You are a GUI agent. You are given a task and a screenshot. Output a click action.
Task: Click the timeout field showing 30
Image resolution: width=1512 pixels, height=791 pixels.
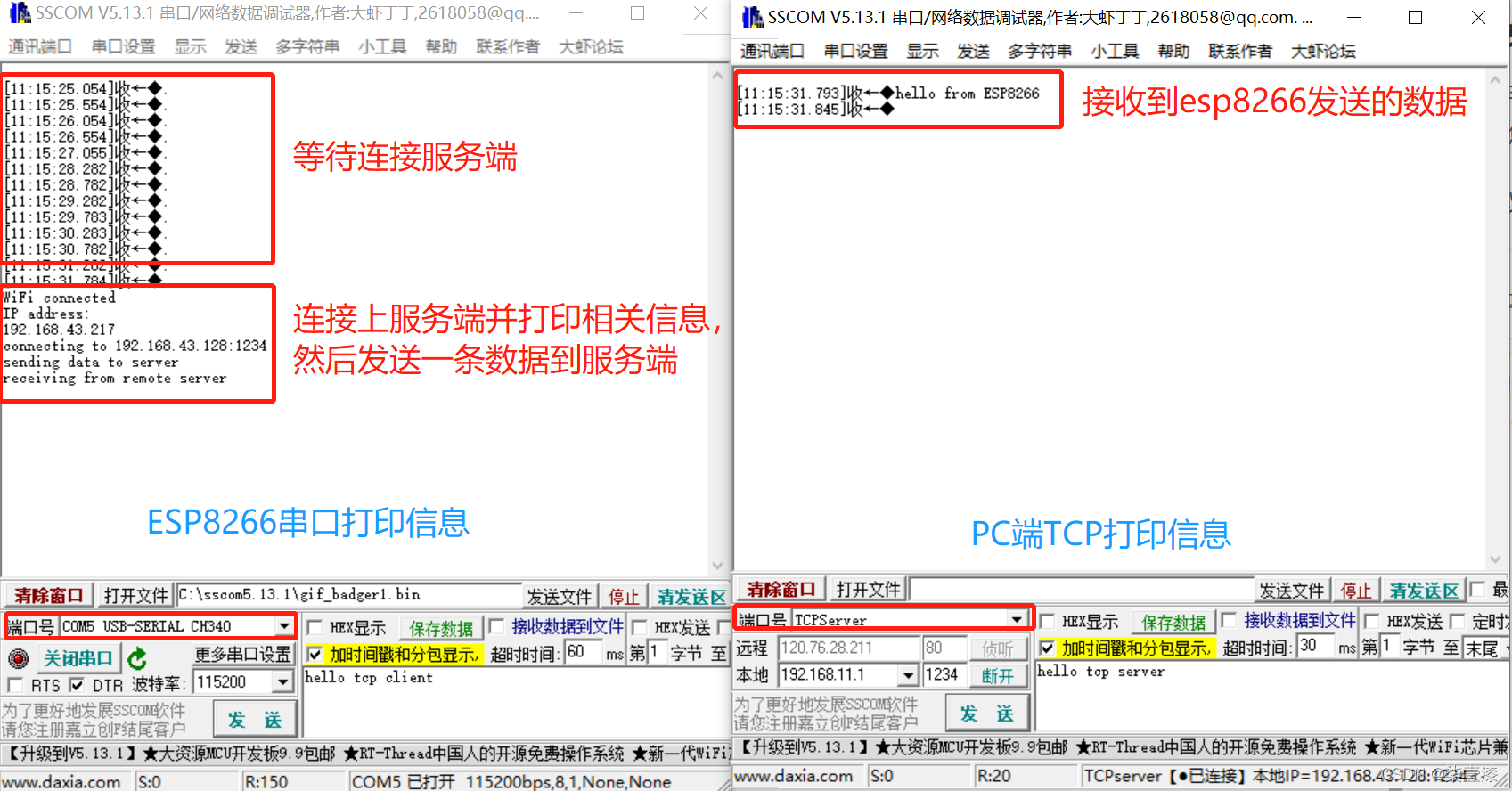point(1316,646)
